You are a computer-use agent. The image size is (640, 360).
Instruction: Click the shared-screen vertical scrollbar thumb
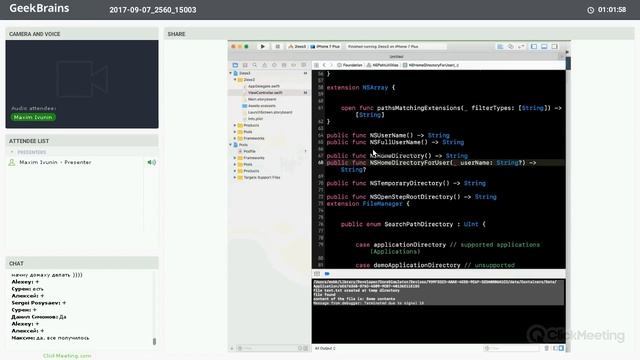point(568,62)
